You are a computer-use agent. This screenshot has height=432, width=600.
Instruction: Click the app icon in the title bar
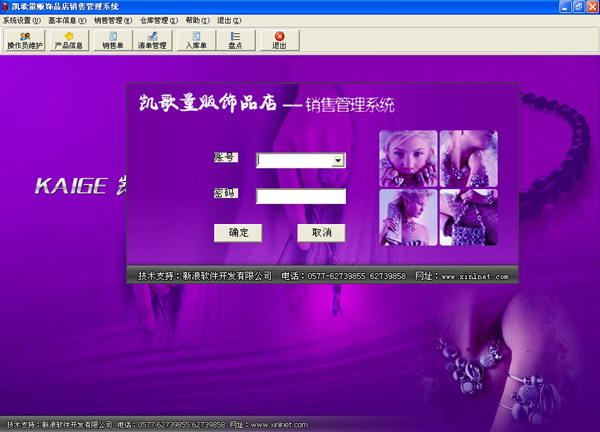(x=7, y=7)
